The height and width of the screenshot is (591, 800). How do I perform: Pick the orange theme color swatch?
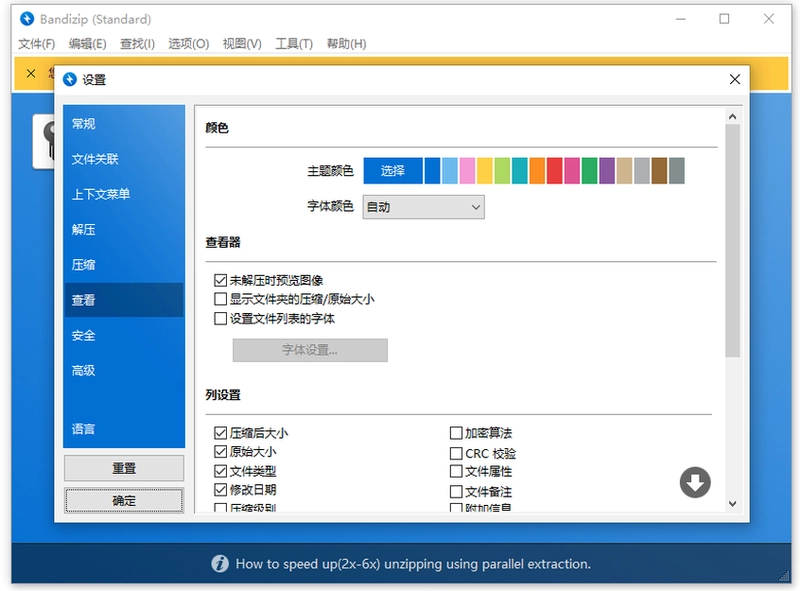click(x=537, y=170)
